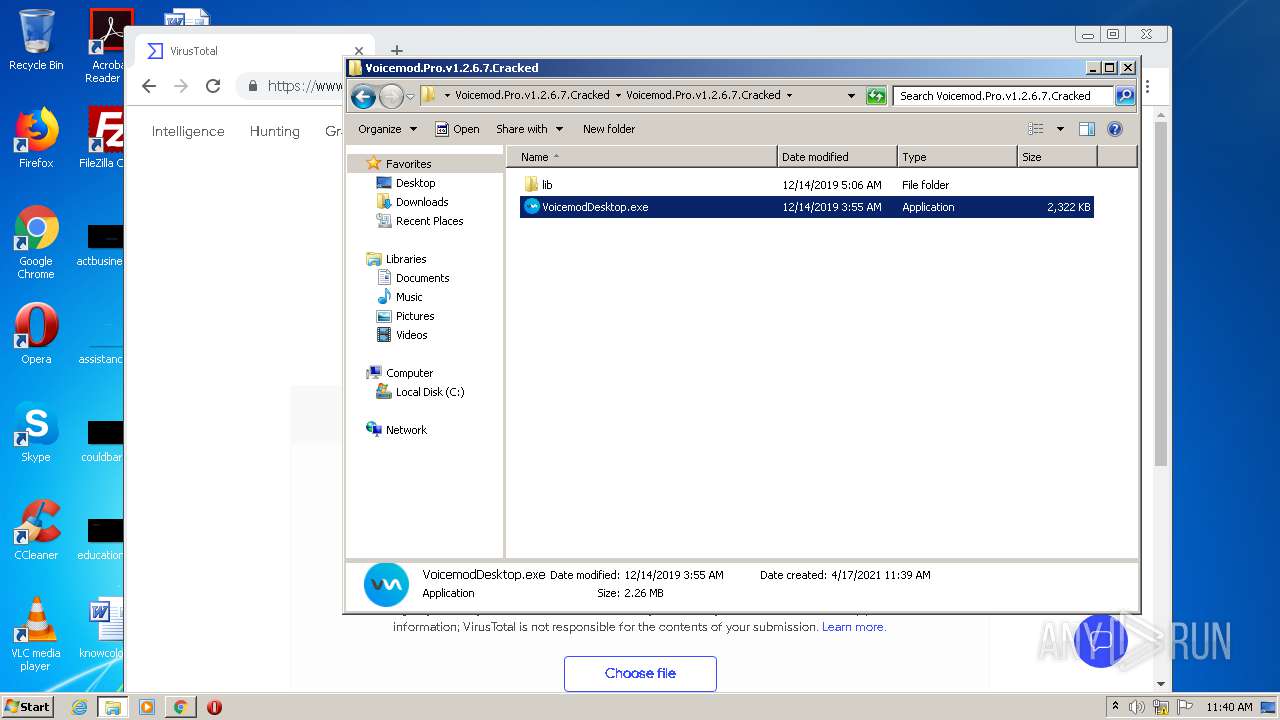Click the Explorer Forward navigation button
Screen dimensions: 1280x720
[x=391, y=96]
